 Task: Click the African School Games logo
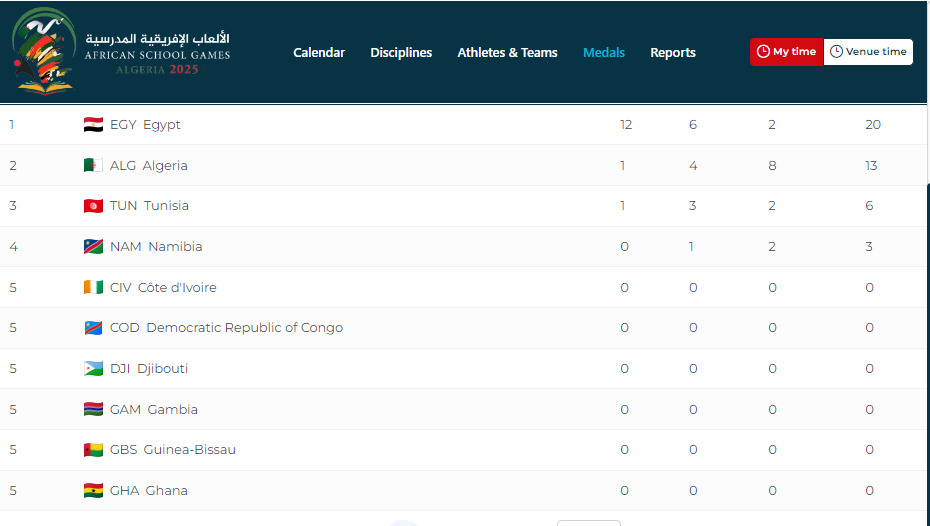[x=120, y=51]
